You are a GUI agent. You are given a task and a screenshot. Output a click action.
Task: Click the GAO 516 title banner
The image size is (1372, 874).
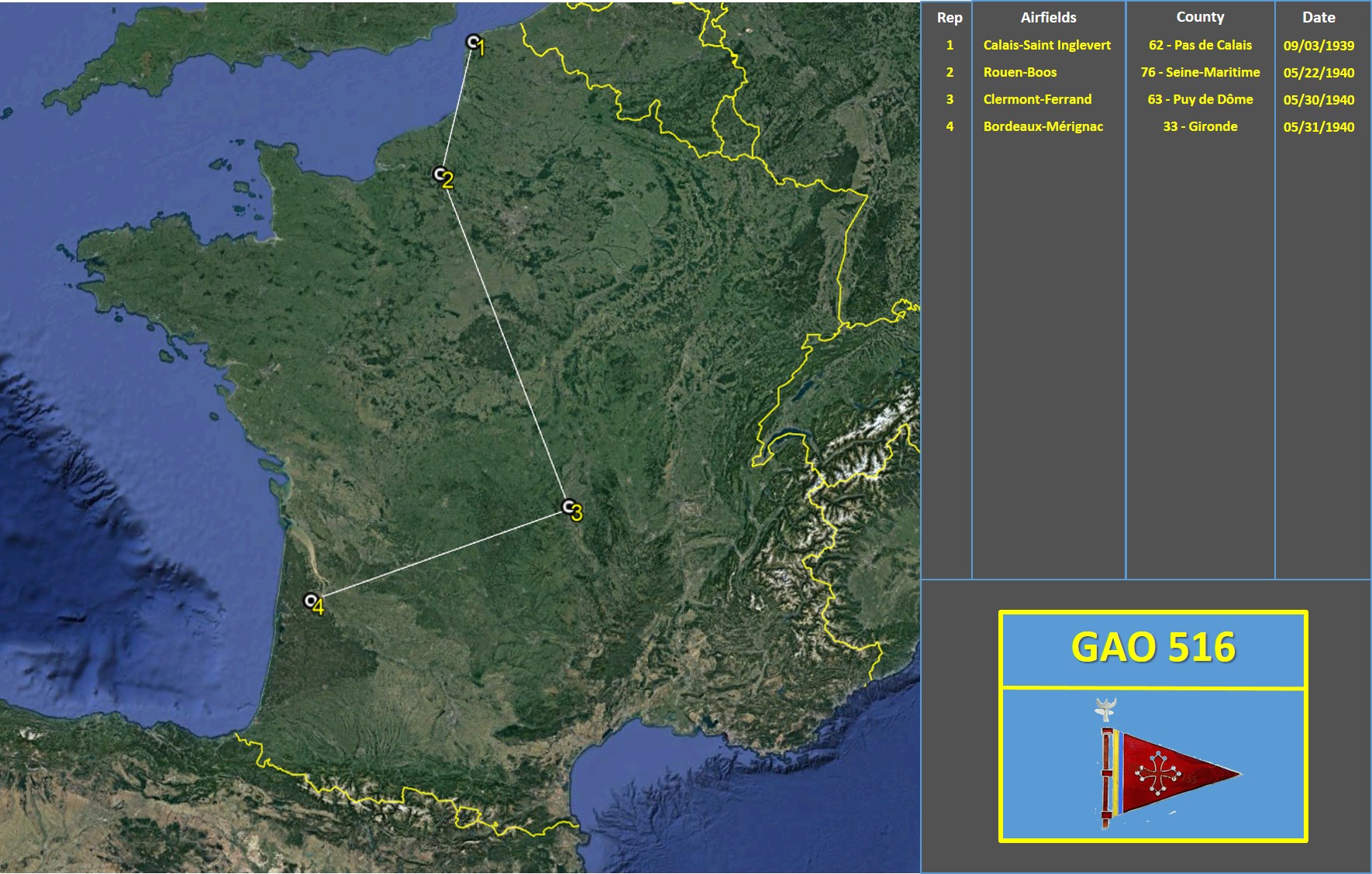(x=1153, y=648)
